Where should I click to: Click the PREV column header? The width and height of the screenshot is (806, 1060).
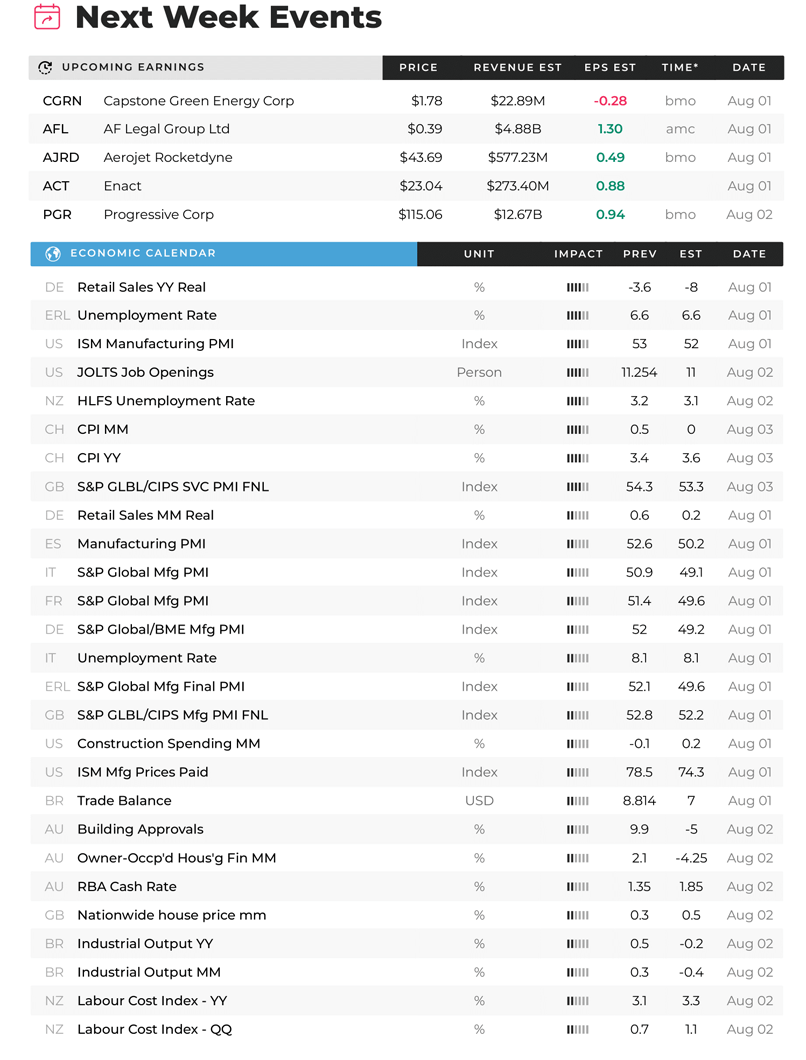[640, 254]
